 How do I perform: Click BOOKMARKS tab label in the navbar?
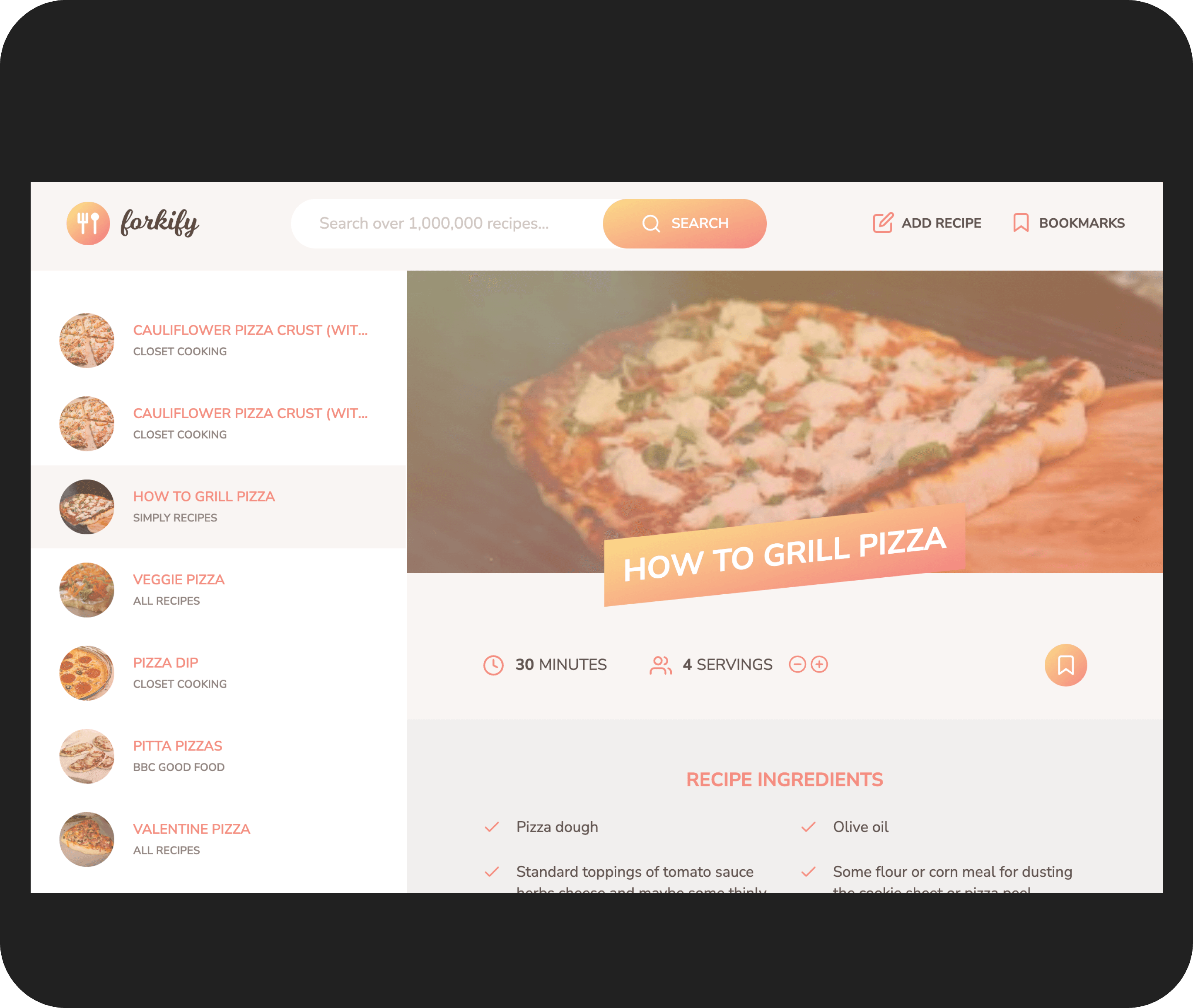(x=1080, y=222)
